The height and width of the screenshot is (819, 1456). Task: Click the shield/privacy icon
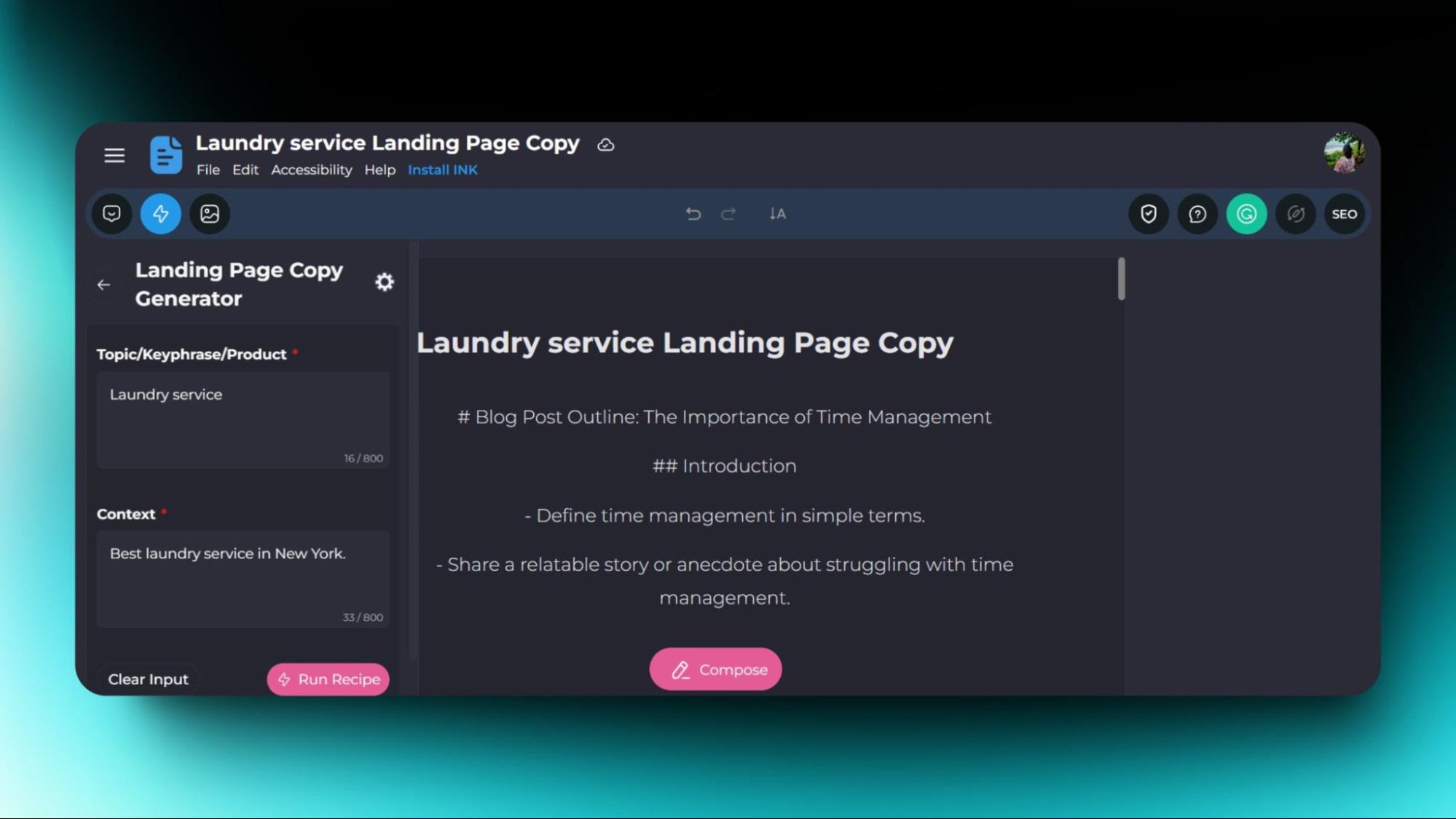pyautogui.click(x=1147, y=213)
